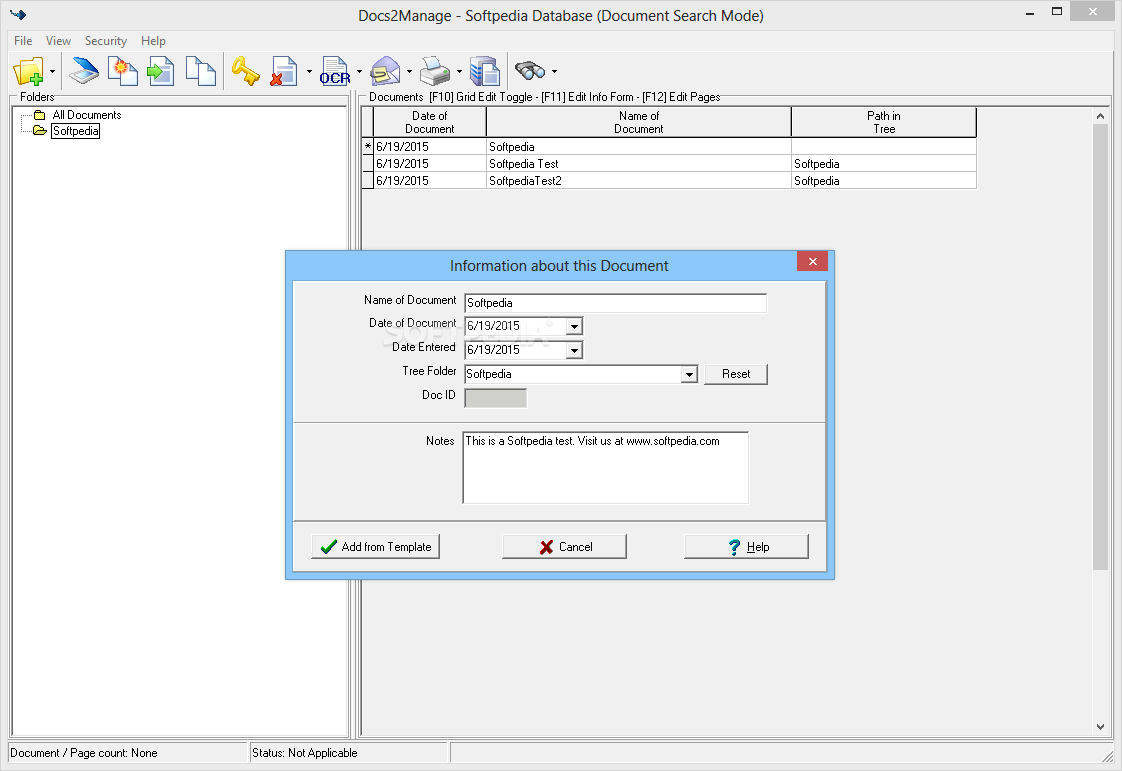Viewport: 1122px width, 771px height.
Task: Click the import document green arrow icon
Action: pyautogui.click(x=161, y=72)
